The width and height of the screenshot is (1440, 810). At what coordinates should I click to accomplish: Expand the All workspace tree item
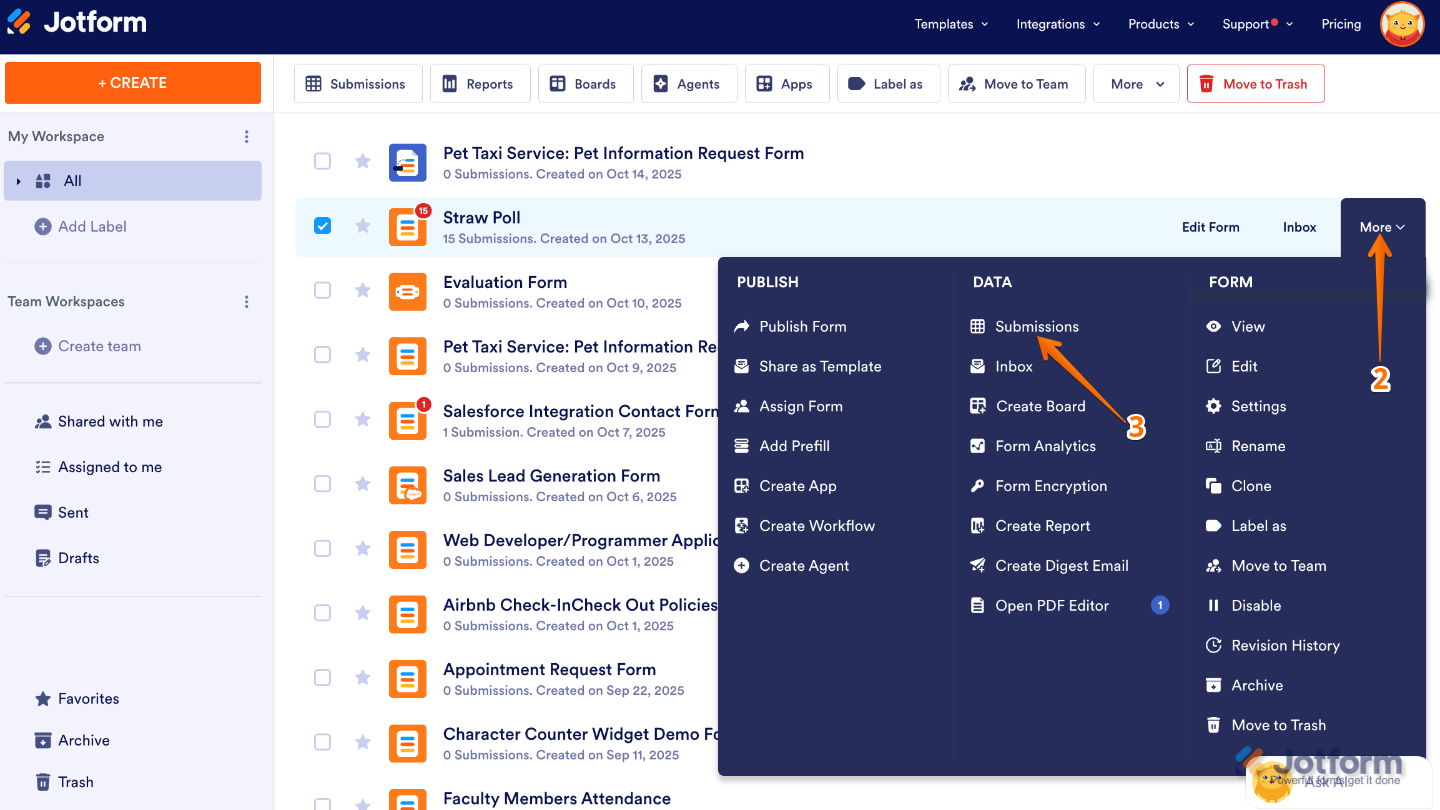pos(19,181)
